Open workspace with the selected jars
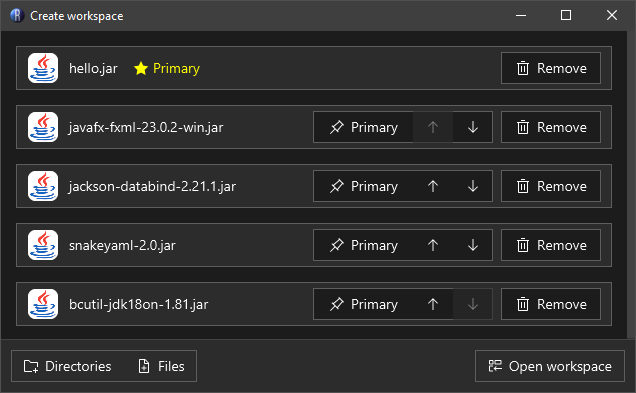 [550, 366]
